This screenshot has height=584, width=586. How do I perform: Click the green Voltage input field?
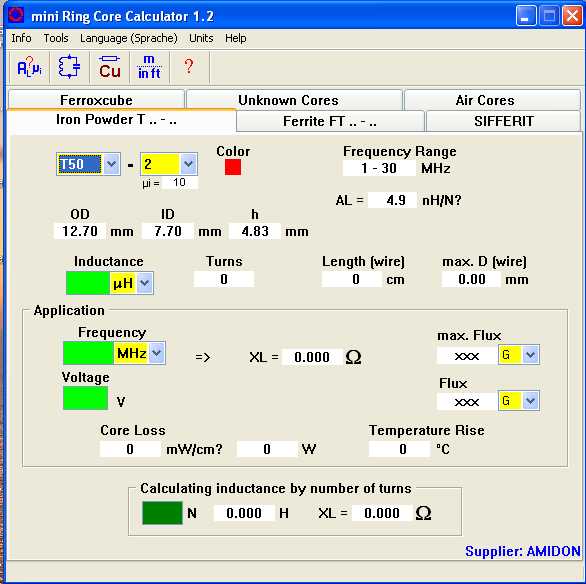tap(86, 398)
